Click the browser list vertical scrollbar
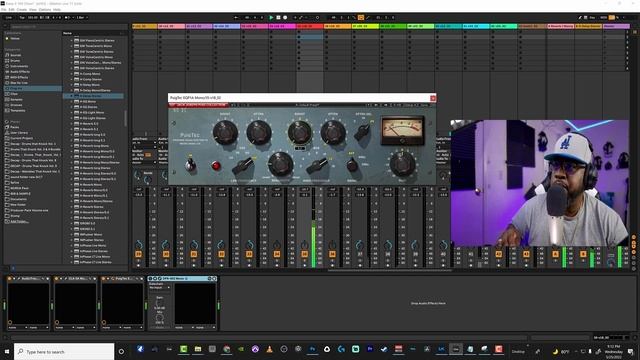Viewport: 640px width, 360px height. click(126, 118)
